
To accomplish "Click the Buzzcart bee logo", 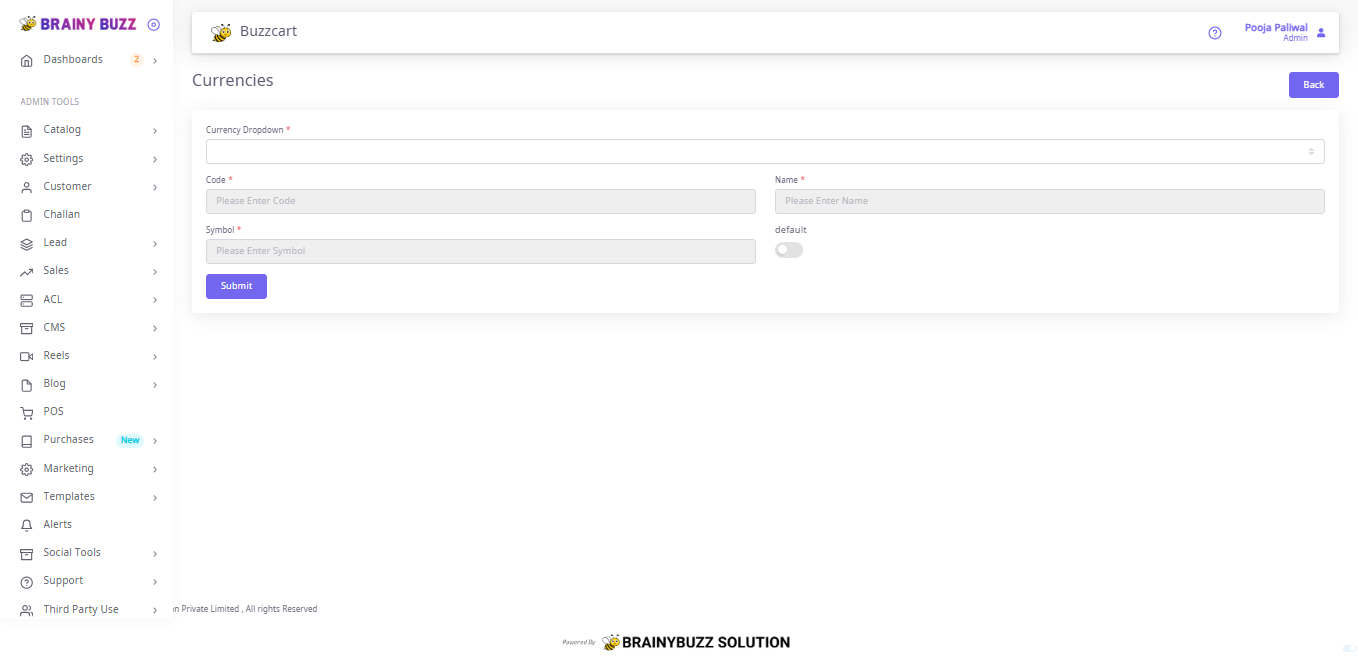I will coord(221,32).
